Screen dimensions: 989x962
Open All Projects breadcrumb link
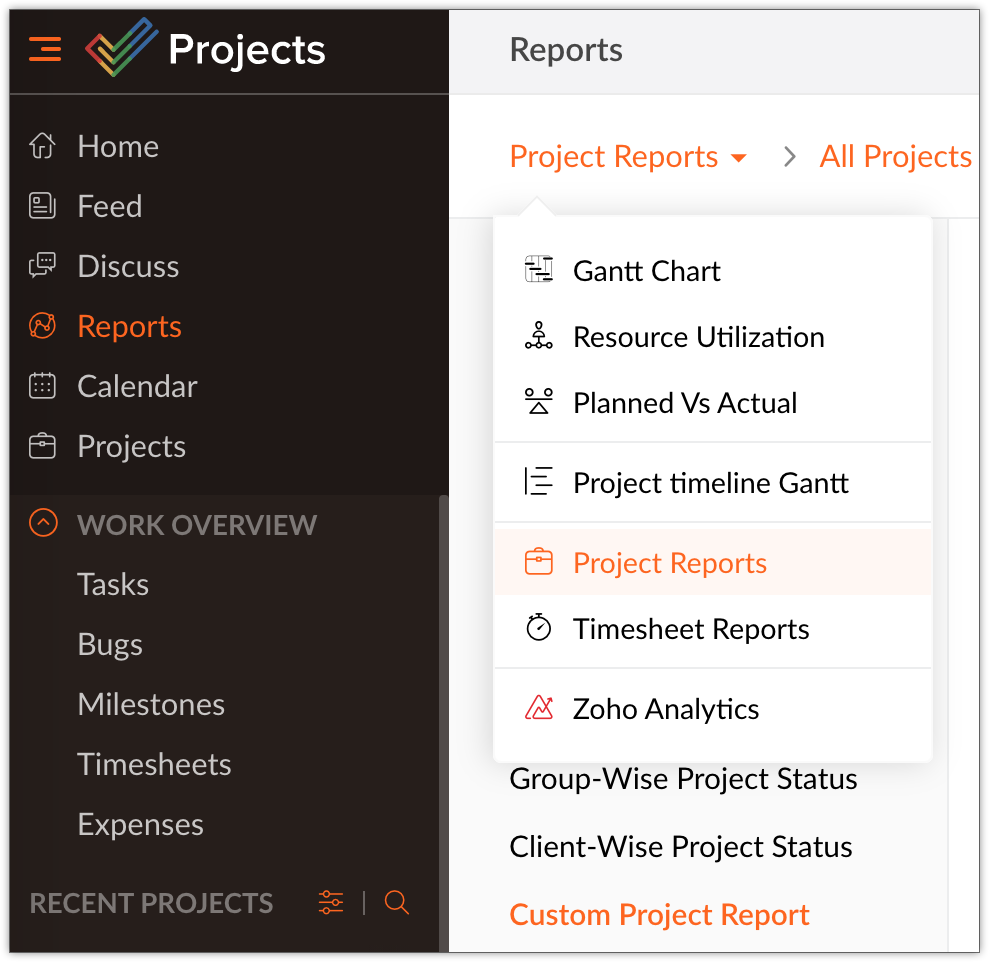tap(895, 157)
